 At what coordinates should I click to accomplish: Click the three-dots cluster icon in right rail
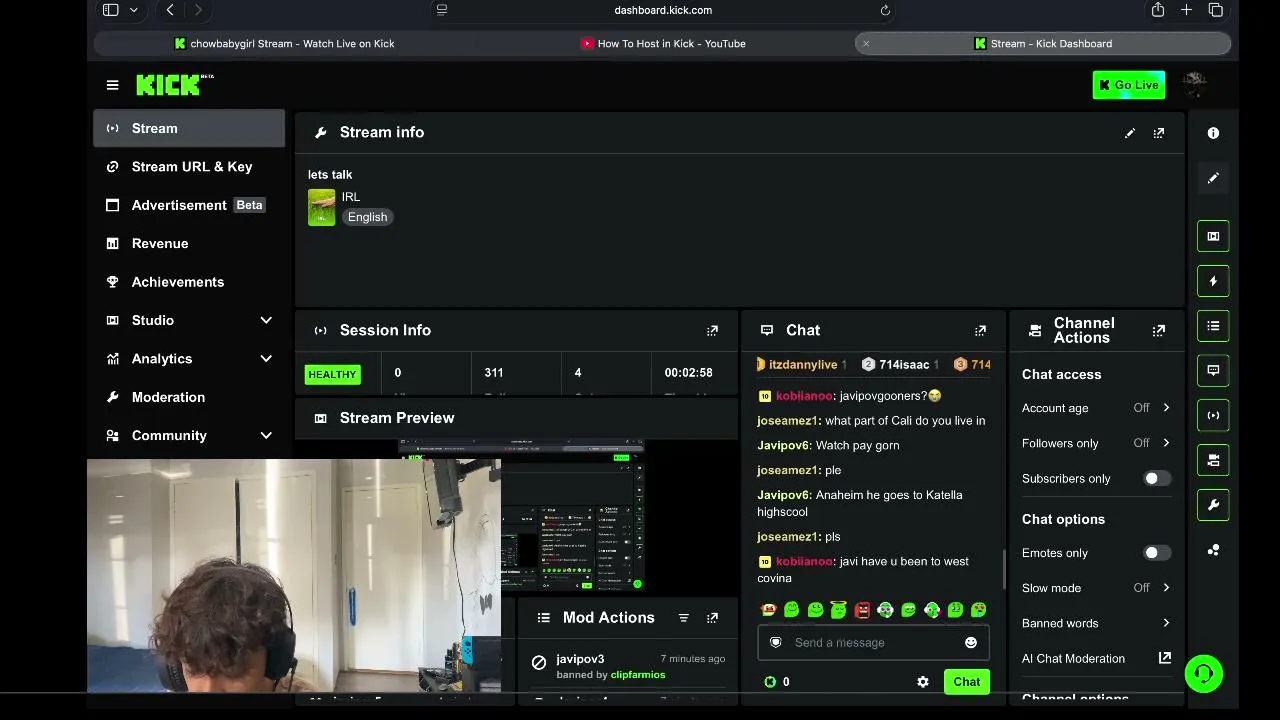tap(1213, 550)
